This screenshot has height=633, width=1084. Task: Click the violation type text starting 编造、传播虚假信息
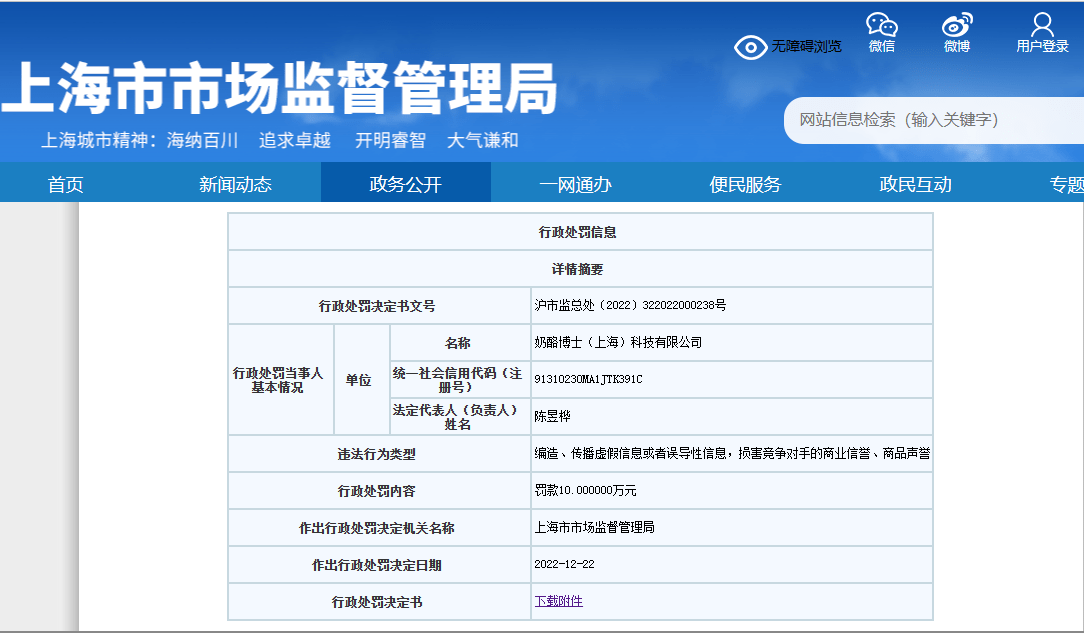point(732,453)
